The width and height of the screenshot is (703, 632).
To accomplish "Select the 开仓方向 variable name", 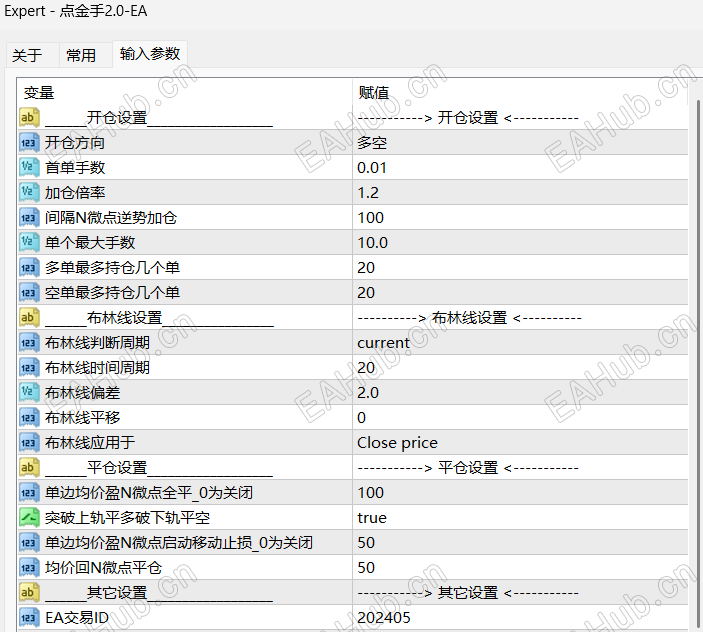I will (x=75, y=143).
